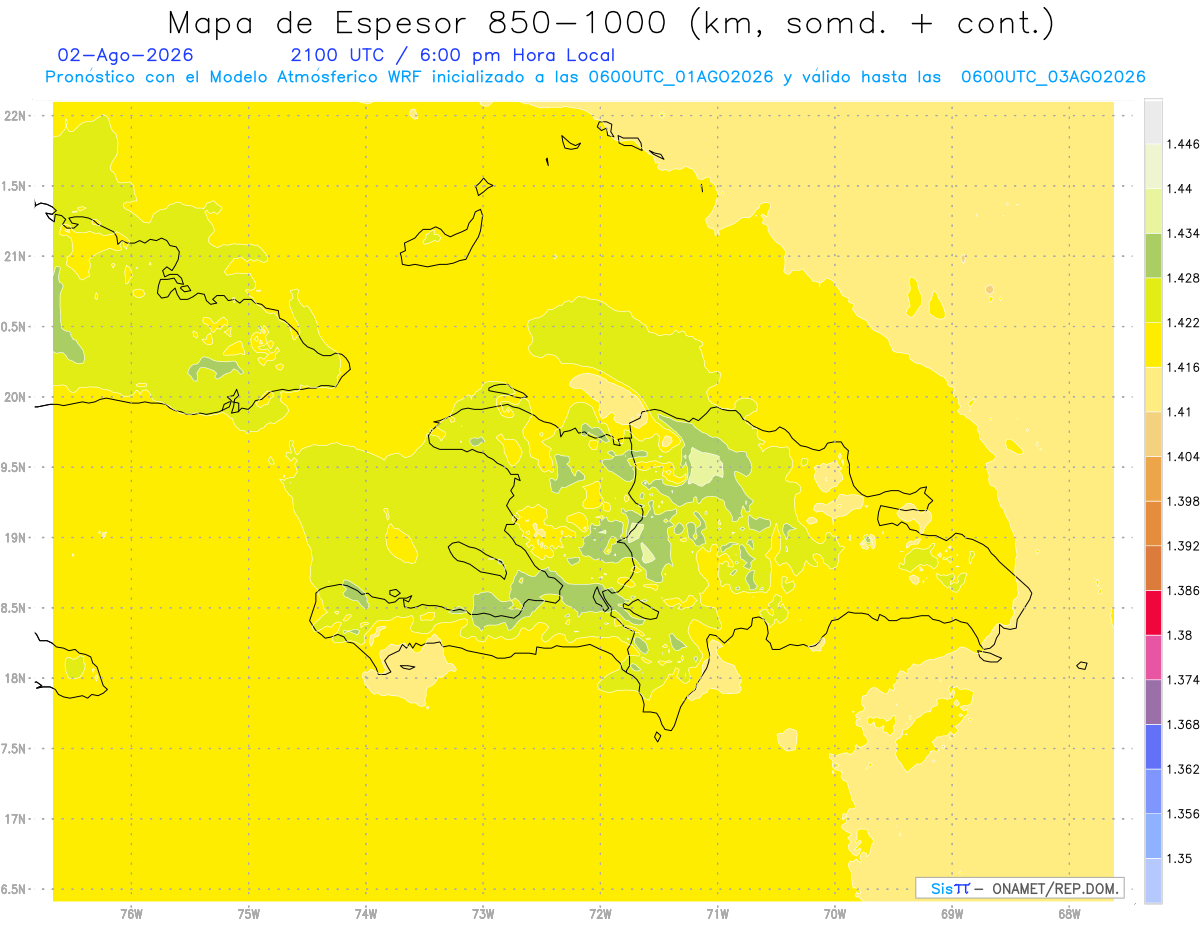This screenshot has height=927, width=1200.
Task: Click the '76W' longitude label
Action: pyautogui.click(x=131, y=913)
